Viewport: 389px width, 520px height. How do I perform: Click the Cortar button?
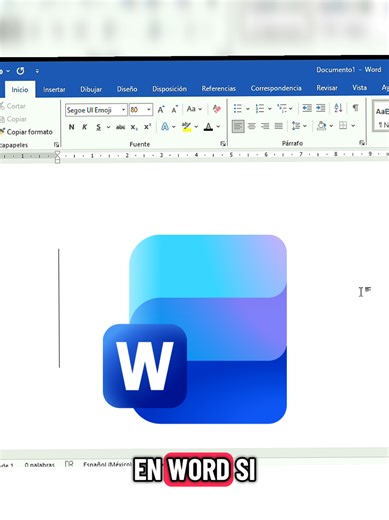point(13,106)
